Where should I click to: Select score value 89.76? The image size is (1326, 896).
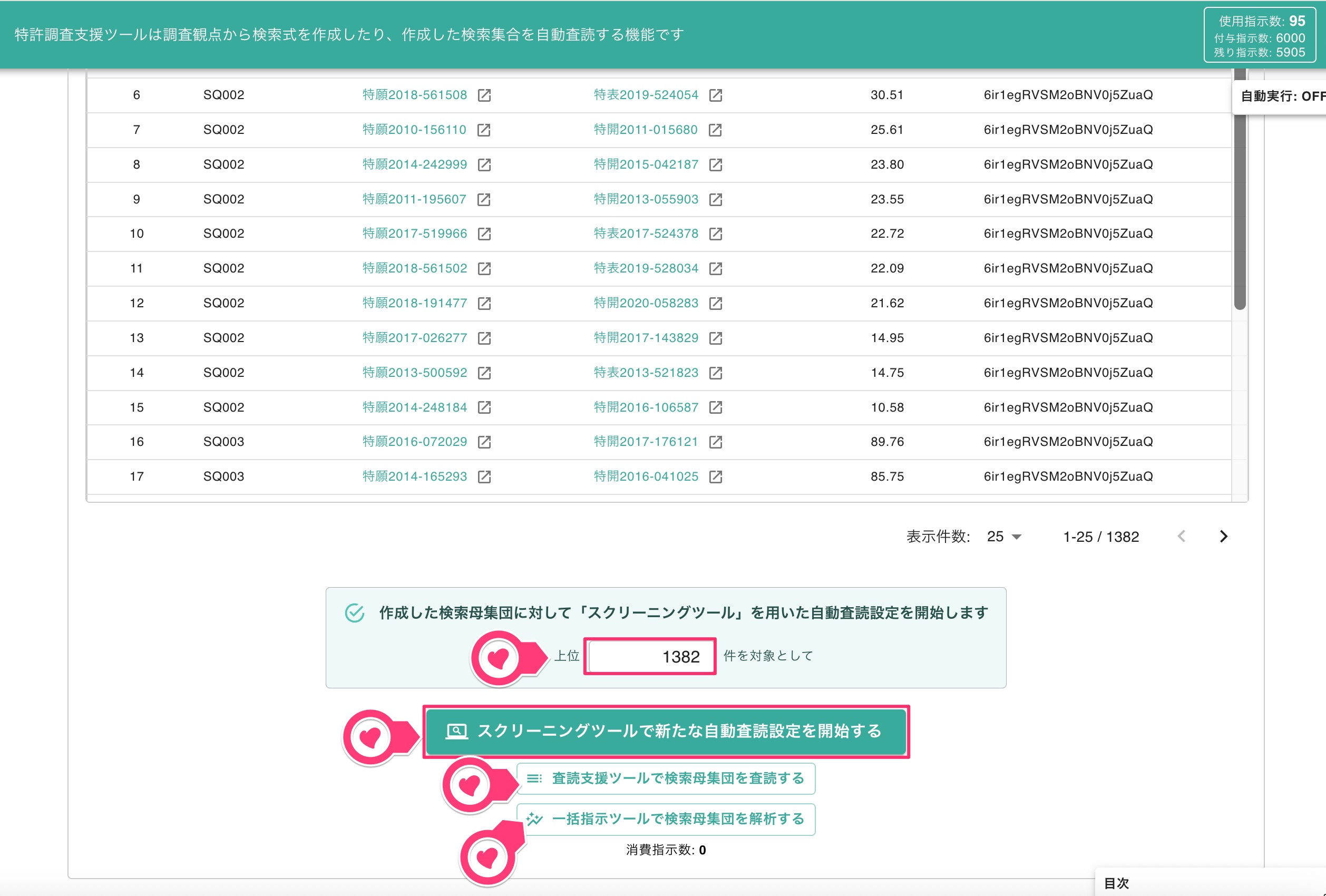(x=887, y=442)
